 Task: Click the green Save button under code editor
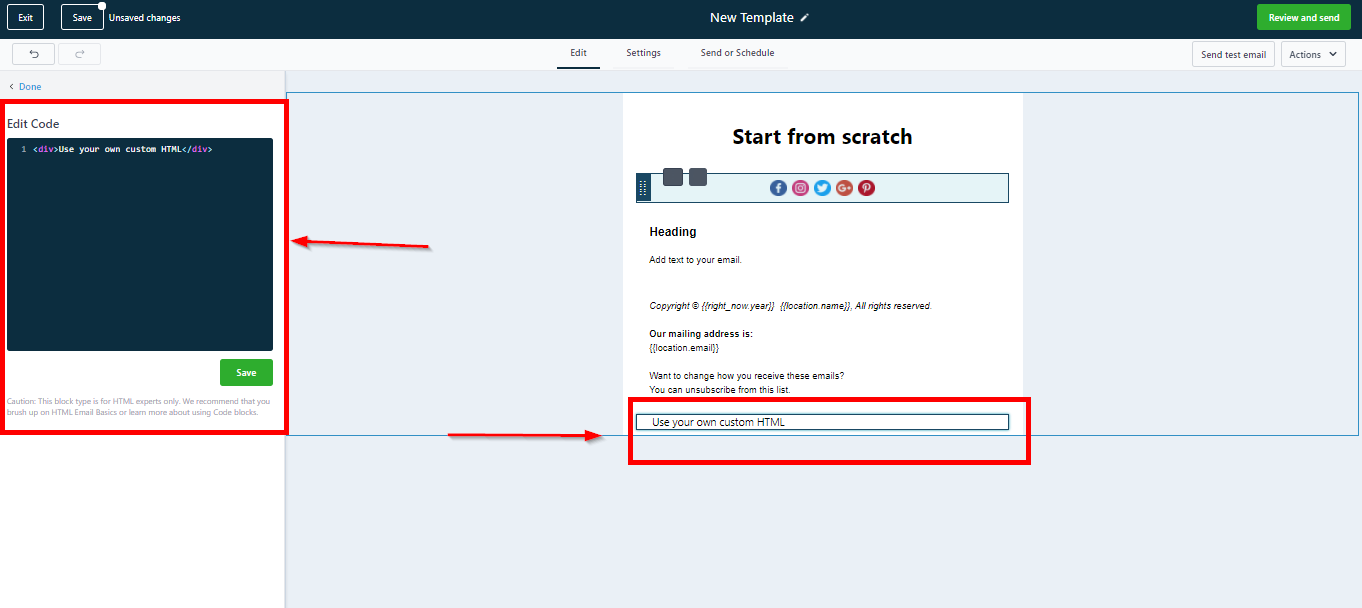[x=246, y=372]
